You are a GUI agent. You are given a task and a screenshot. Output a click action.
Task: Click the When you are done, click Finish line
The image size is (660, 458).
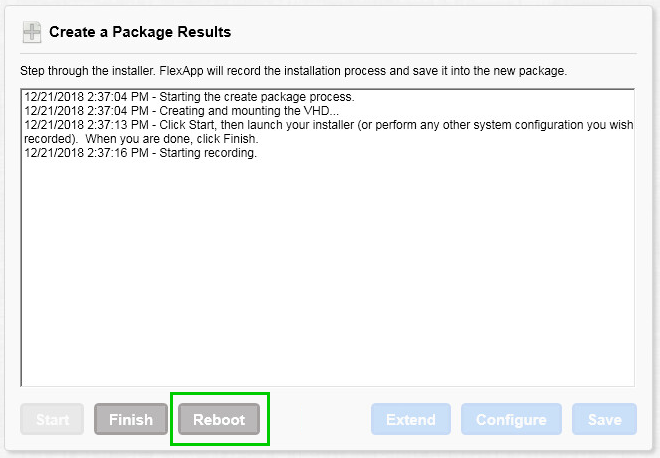pos(172,139)
